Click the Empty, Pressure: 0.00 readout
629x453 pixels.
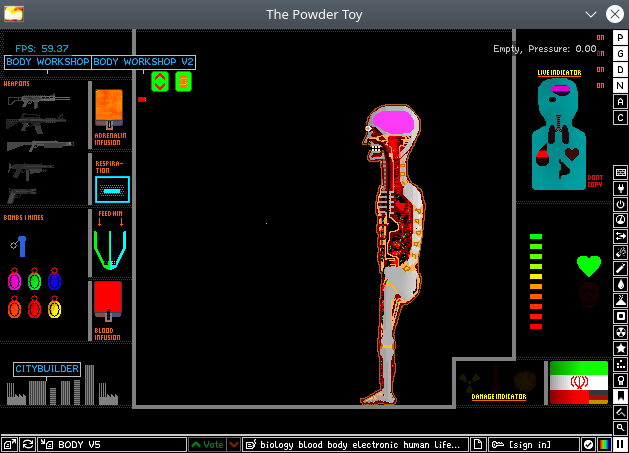tap(544, 49)
